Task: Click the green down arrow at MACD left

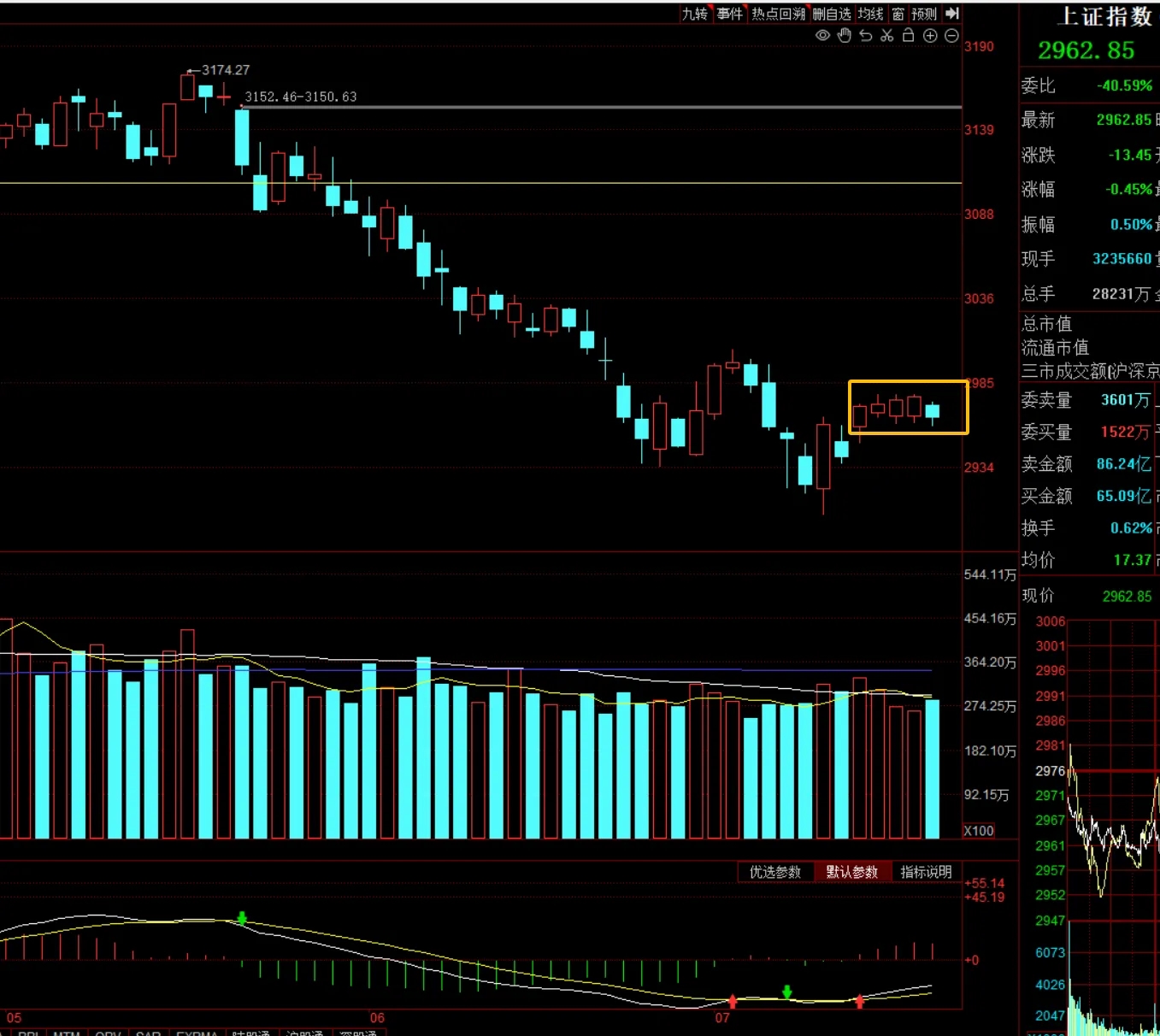Action: click(x=242, y=919)
